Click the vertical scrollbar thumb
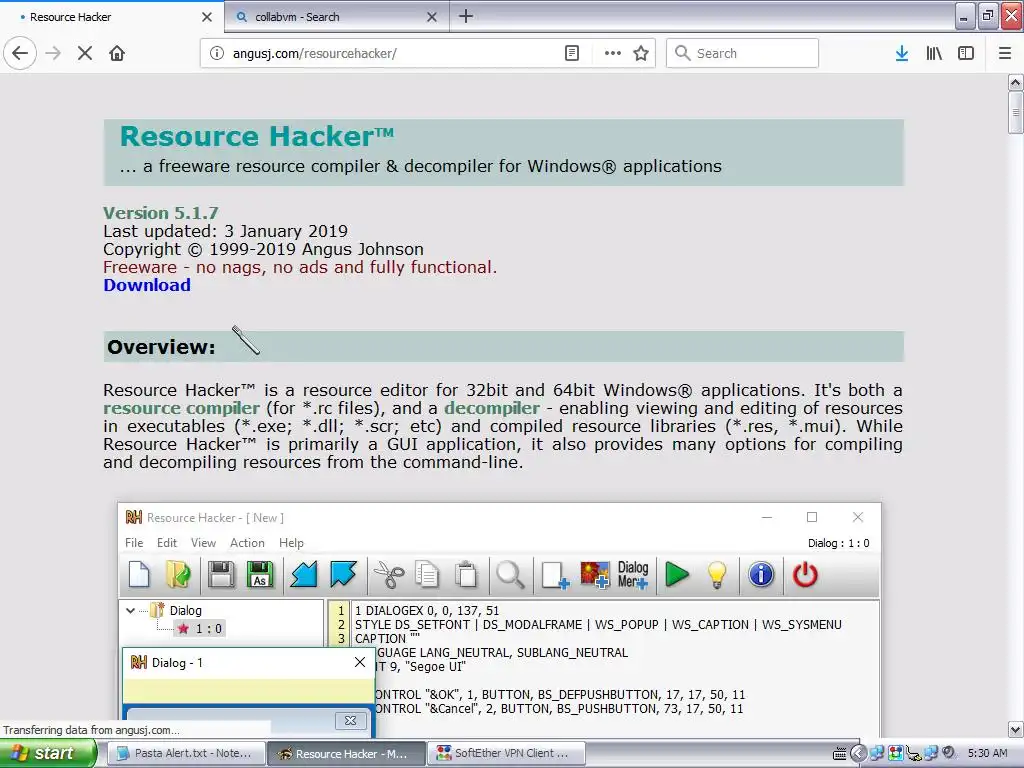Viewport: 1024px width, 768px height. [1016, 112]
